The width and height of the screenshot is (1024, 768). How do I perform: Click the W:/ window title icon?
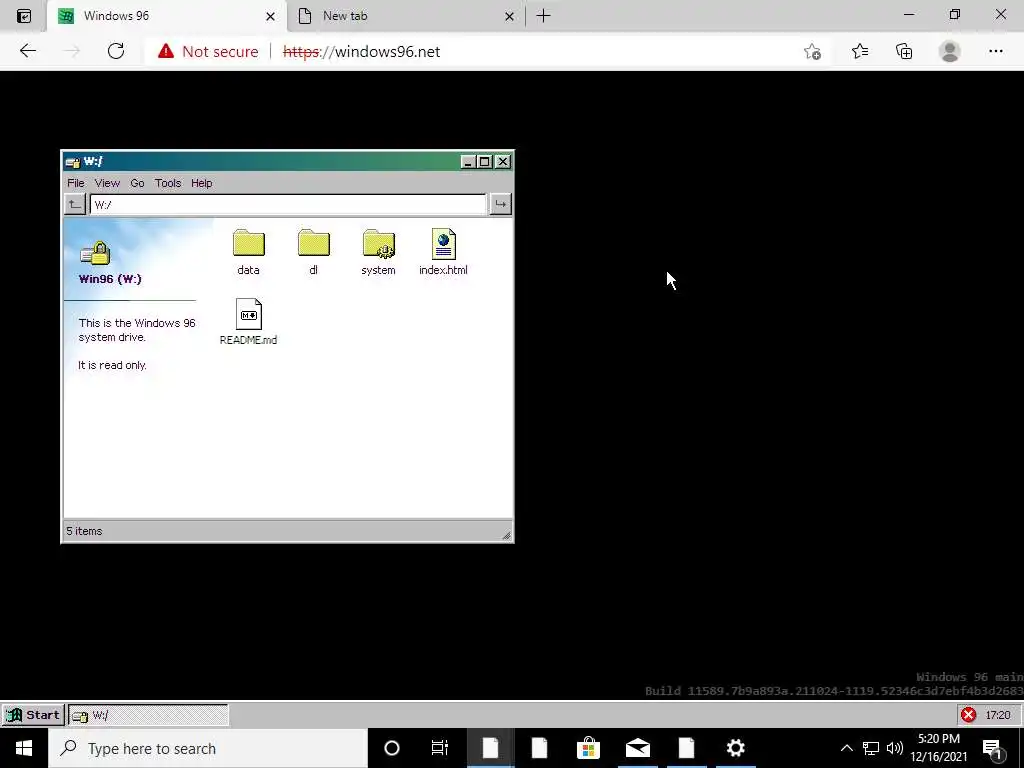(x=72, y=162)
